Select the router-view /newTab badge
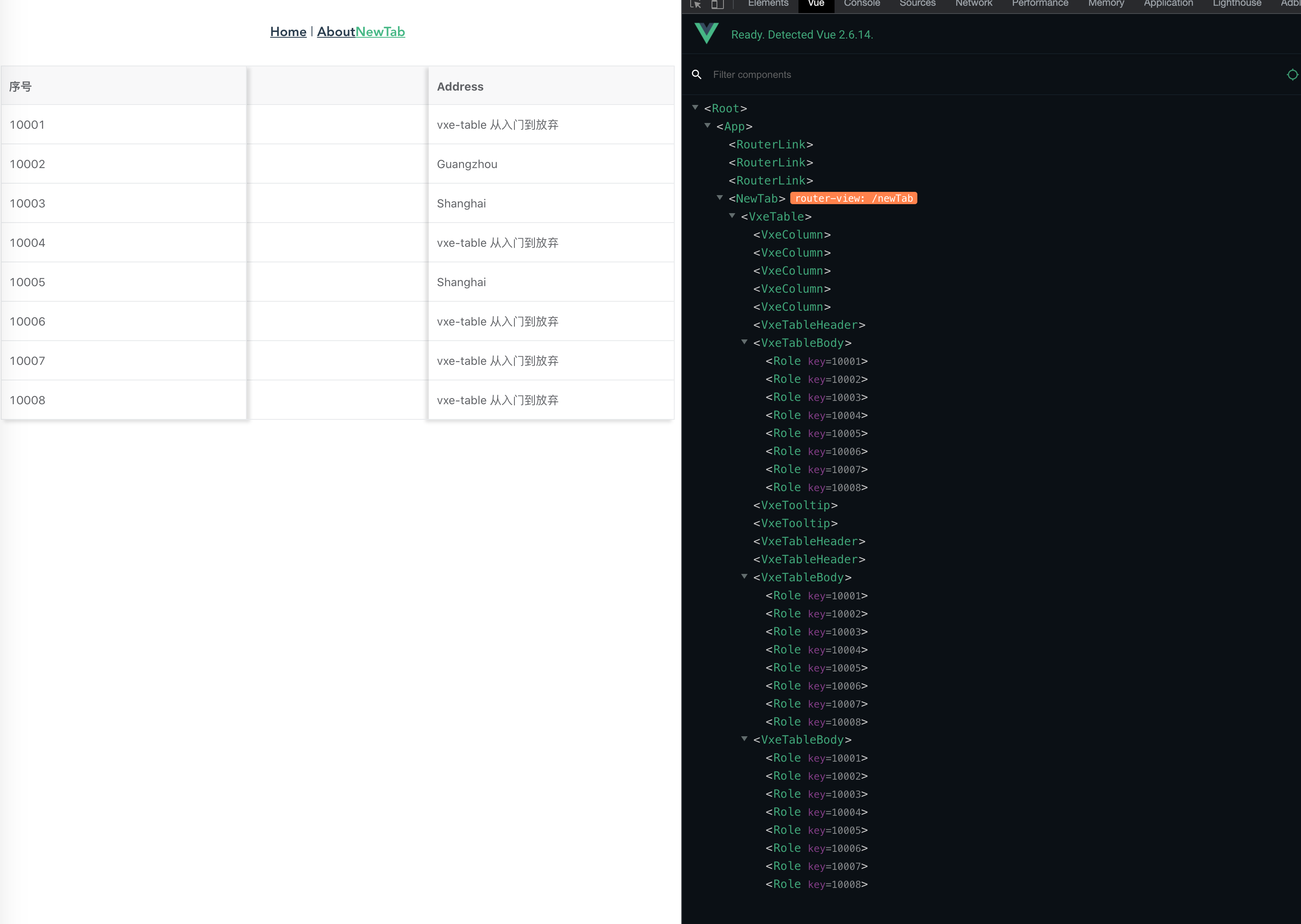 tap(853, 198)
